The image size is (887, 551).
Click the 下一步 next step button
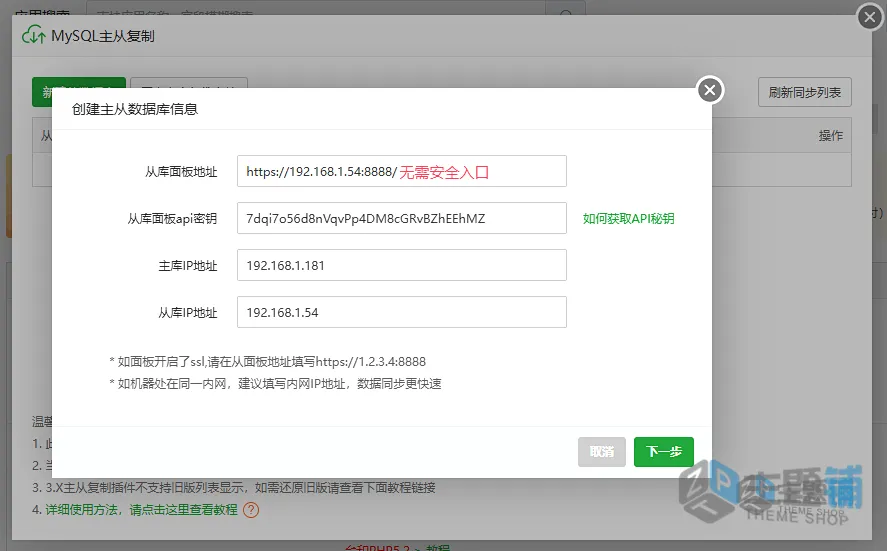[x=664, y=451]
